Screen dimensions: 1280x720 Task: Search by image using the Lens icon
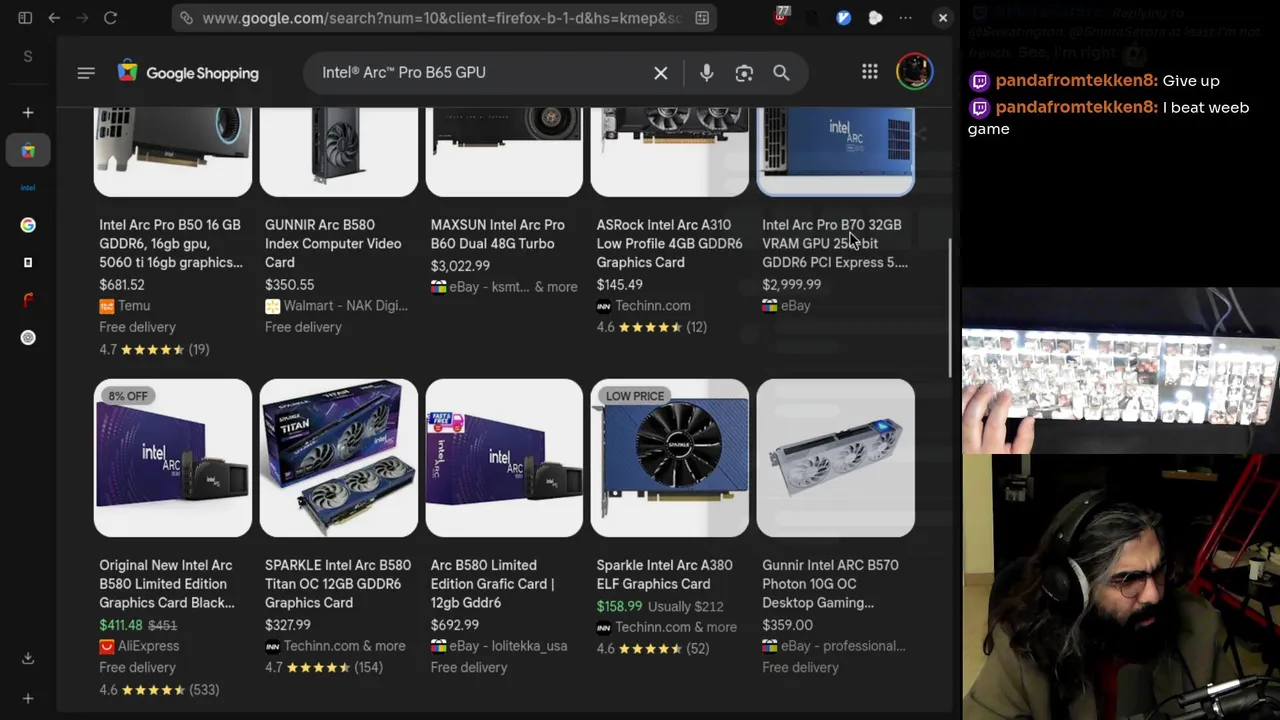click(x=744, y=73)
